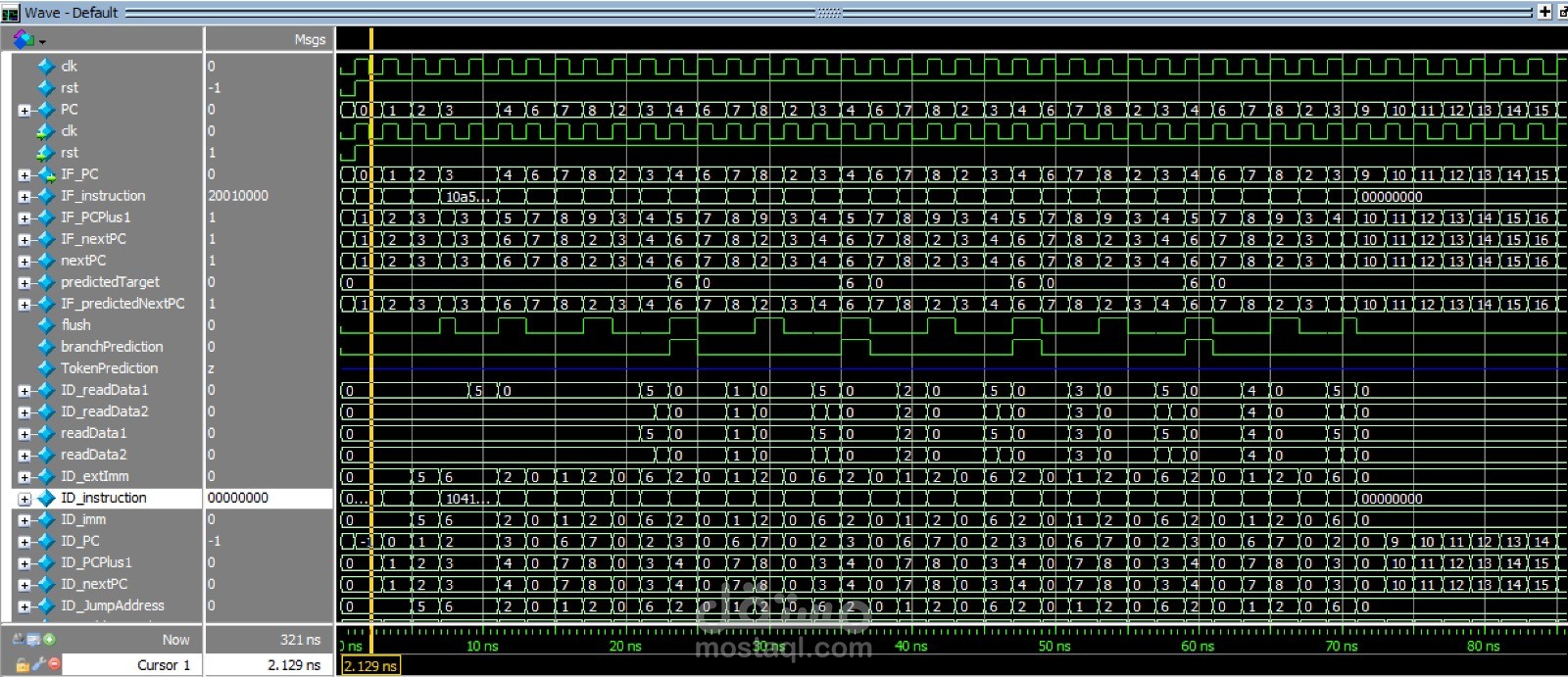Click the plus zoom button in the title bar
1568x677 pixels.
point(1545,12)
